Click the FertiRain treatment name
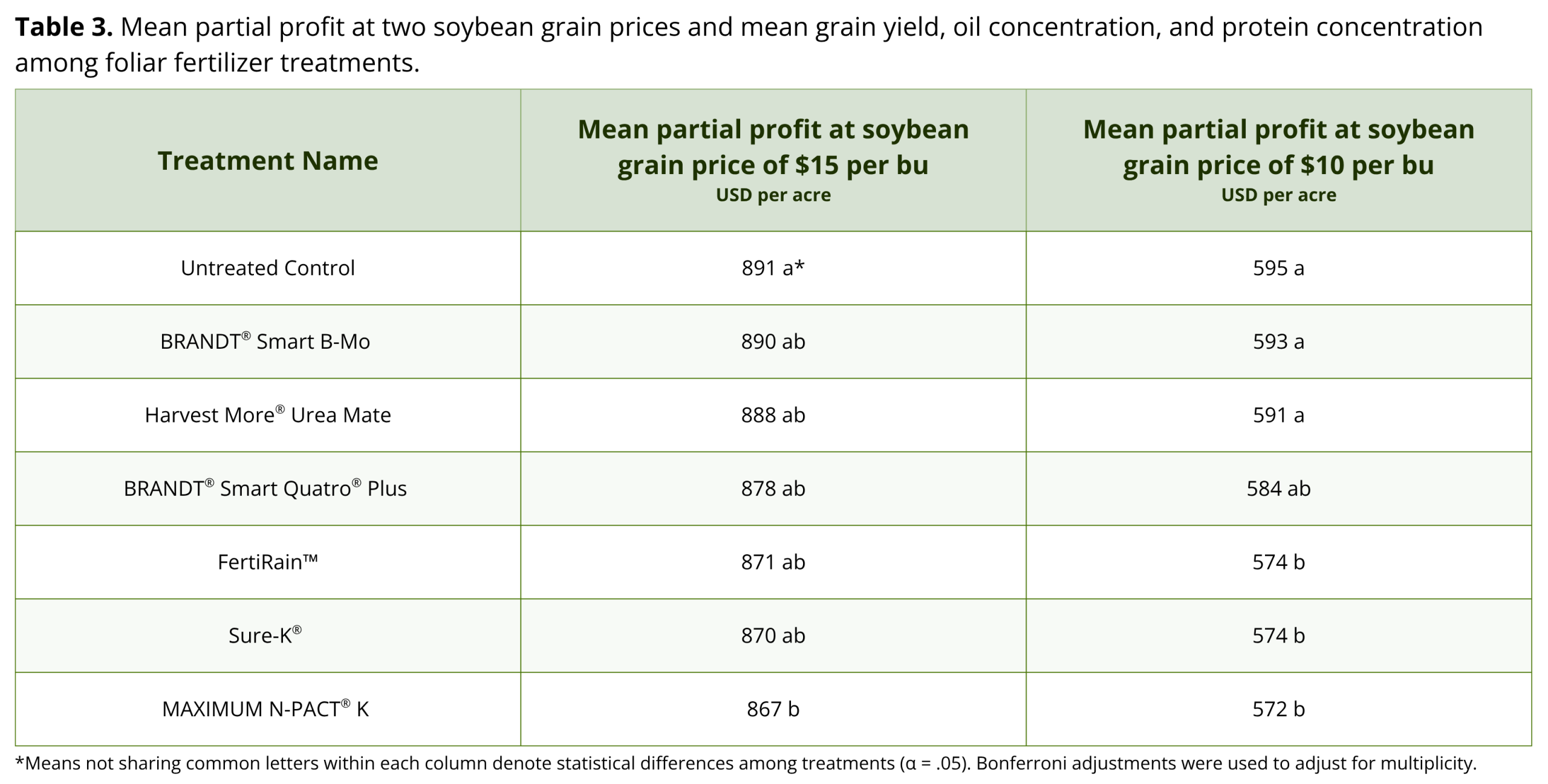 click(267, 562)
